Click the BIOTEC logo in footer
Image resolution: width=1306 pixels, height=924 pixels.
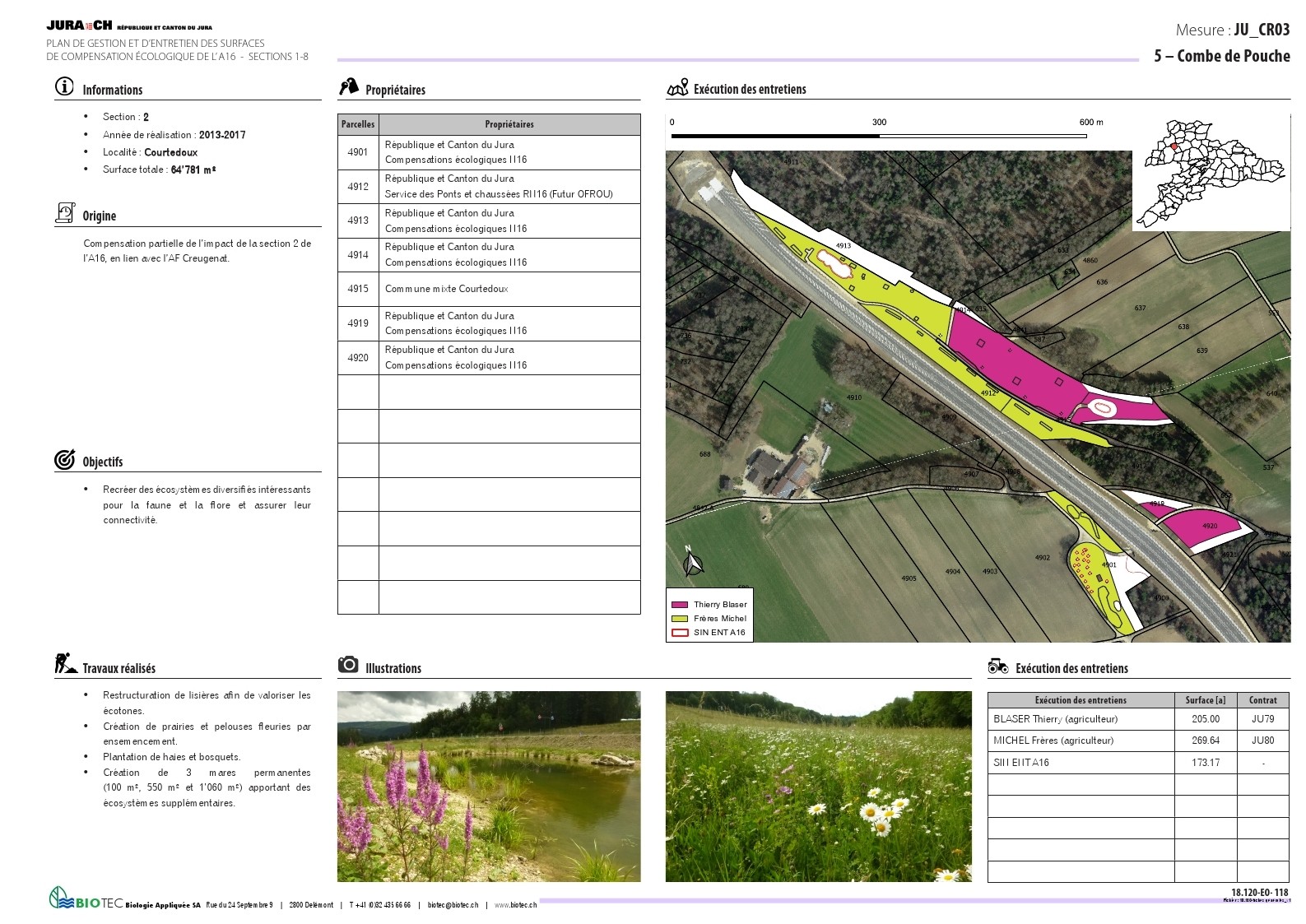(86, 898)
